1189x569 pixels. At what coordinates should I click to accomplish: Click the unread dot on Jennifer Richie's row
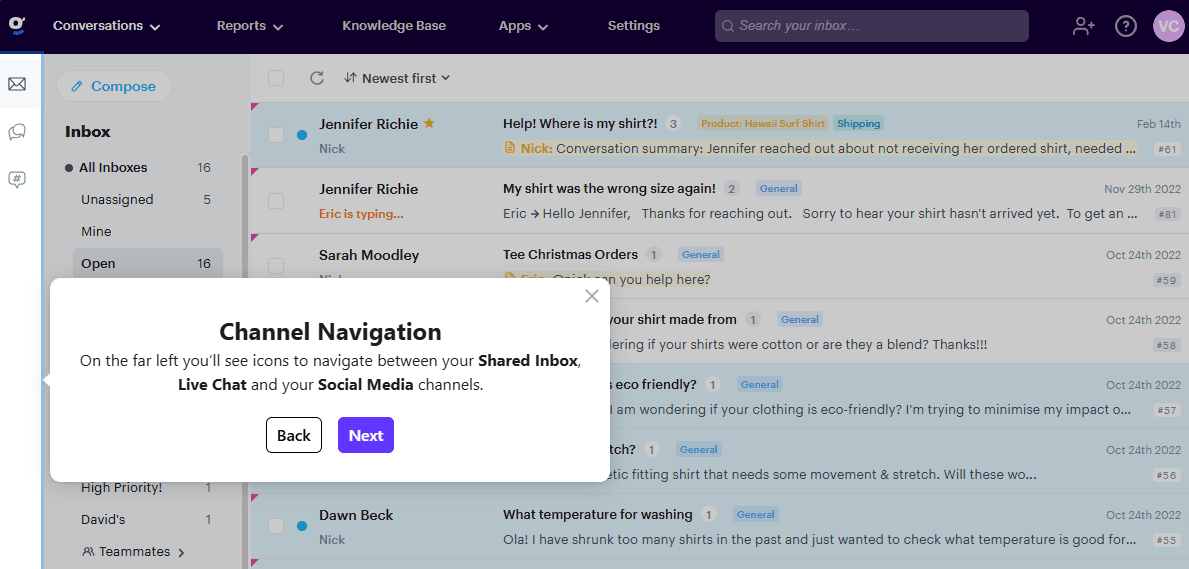(x=302, y=135)
